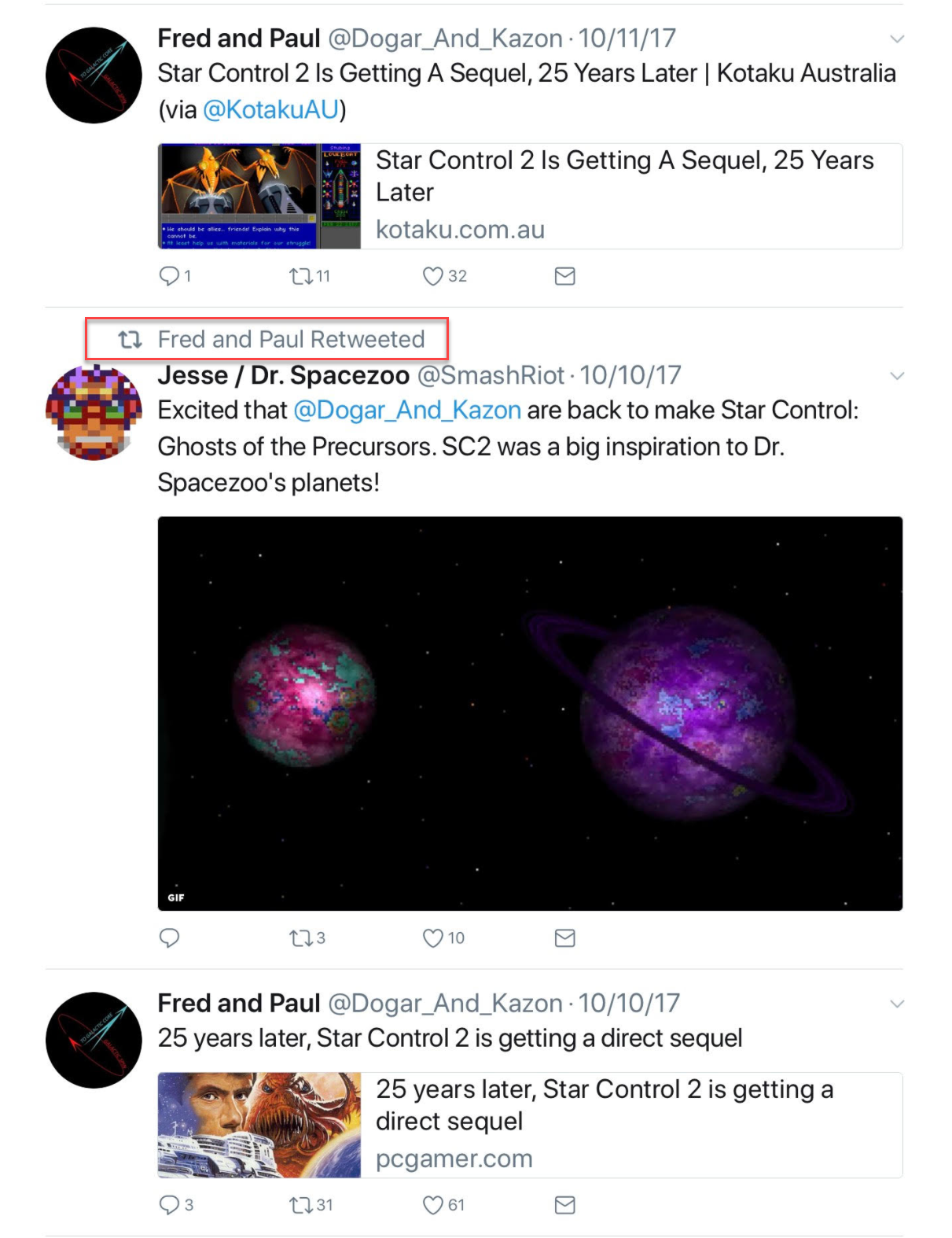952x1238 pixels.
Task: Retweet the Kotaku Australia sequel tweet
Action: [301, 276]
